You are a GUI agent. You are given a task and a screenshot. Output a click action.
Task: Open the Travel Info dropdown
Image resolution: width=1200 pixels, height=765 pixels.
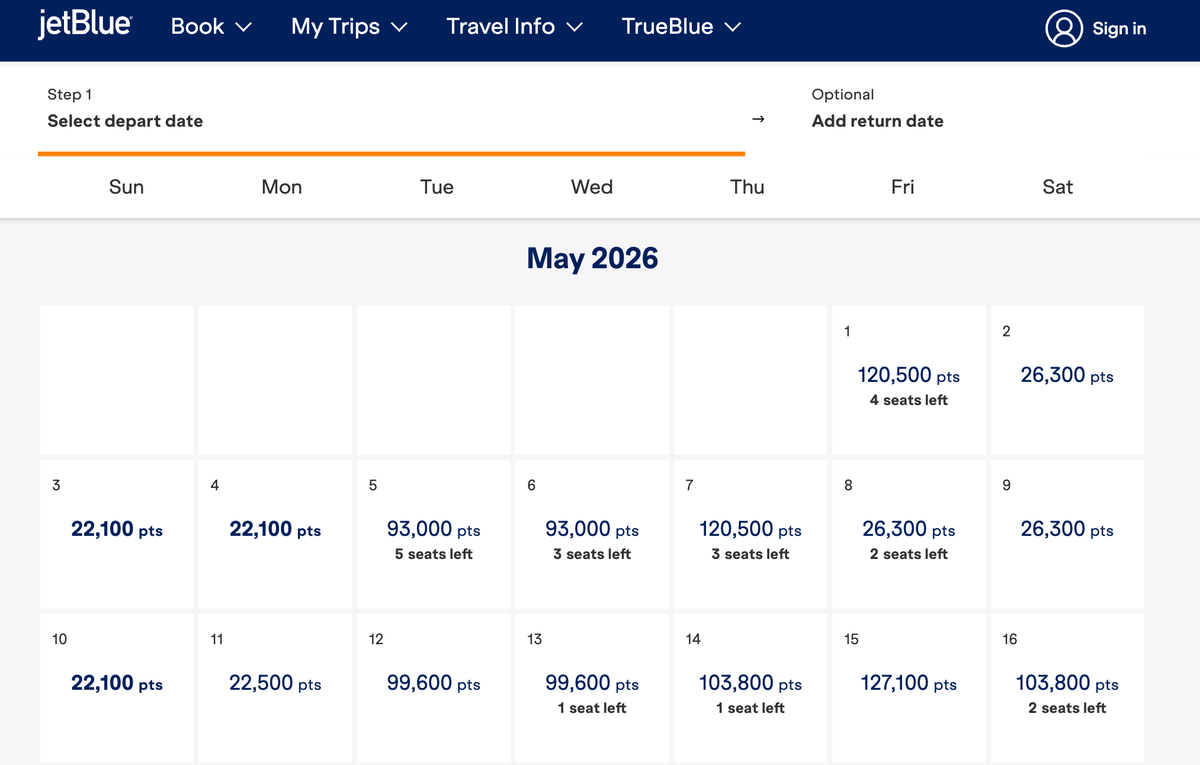(x=513, y=27)
